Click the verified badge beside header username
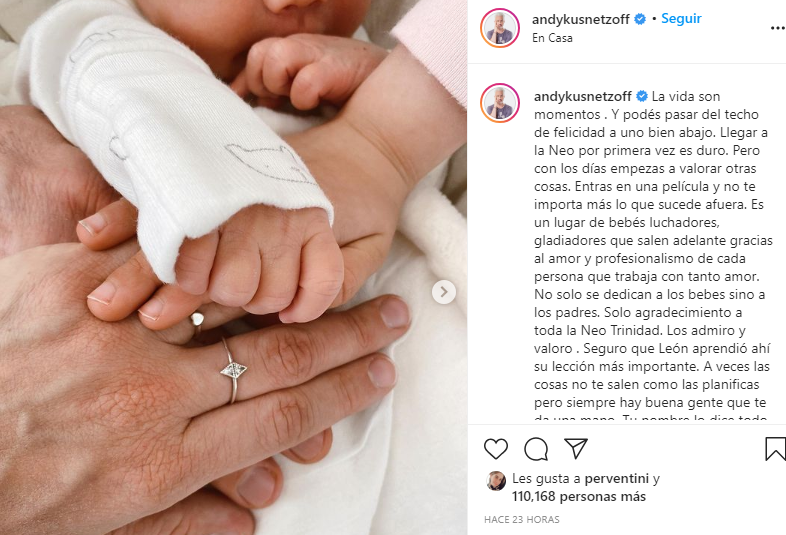The height and width of the screenshot is (535, 786). point(640,19)
